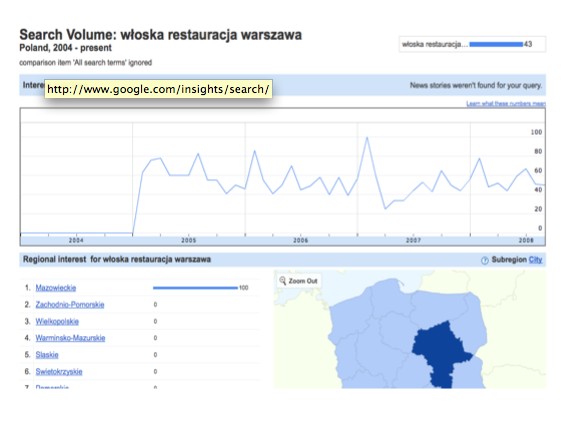Click the 'włoska restauracja...' legend label
The height and width of the screenshot is (429, 564).
[435, 44]
